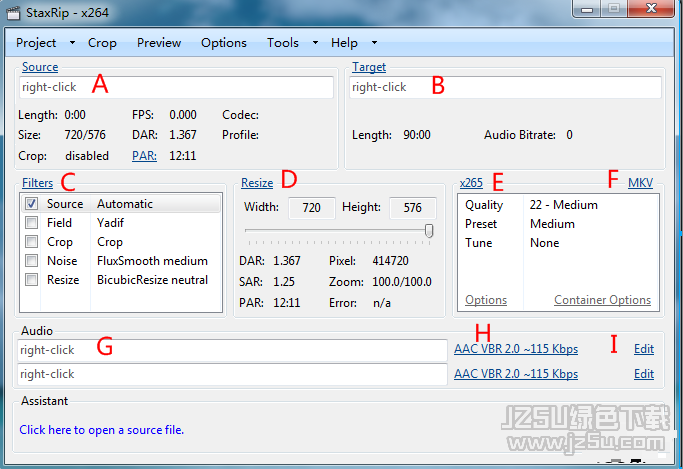Select the Quality 22 - Medium row
This screenshot has height=469, width=683.
pyautogui.click(x=558, y=205)
